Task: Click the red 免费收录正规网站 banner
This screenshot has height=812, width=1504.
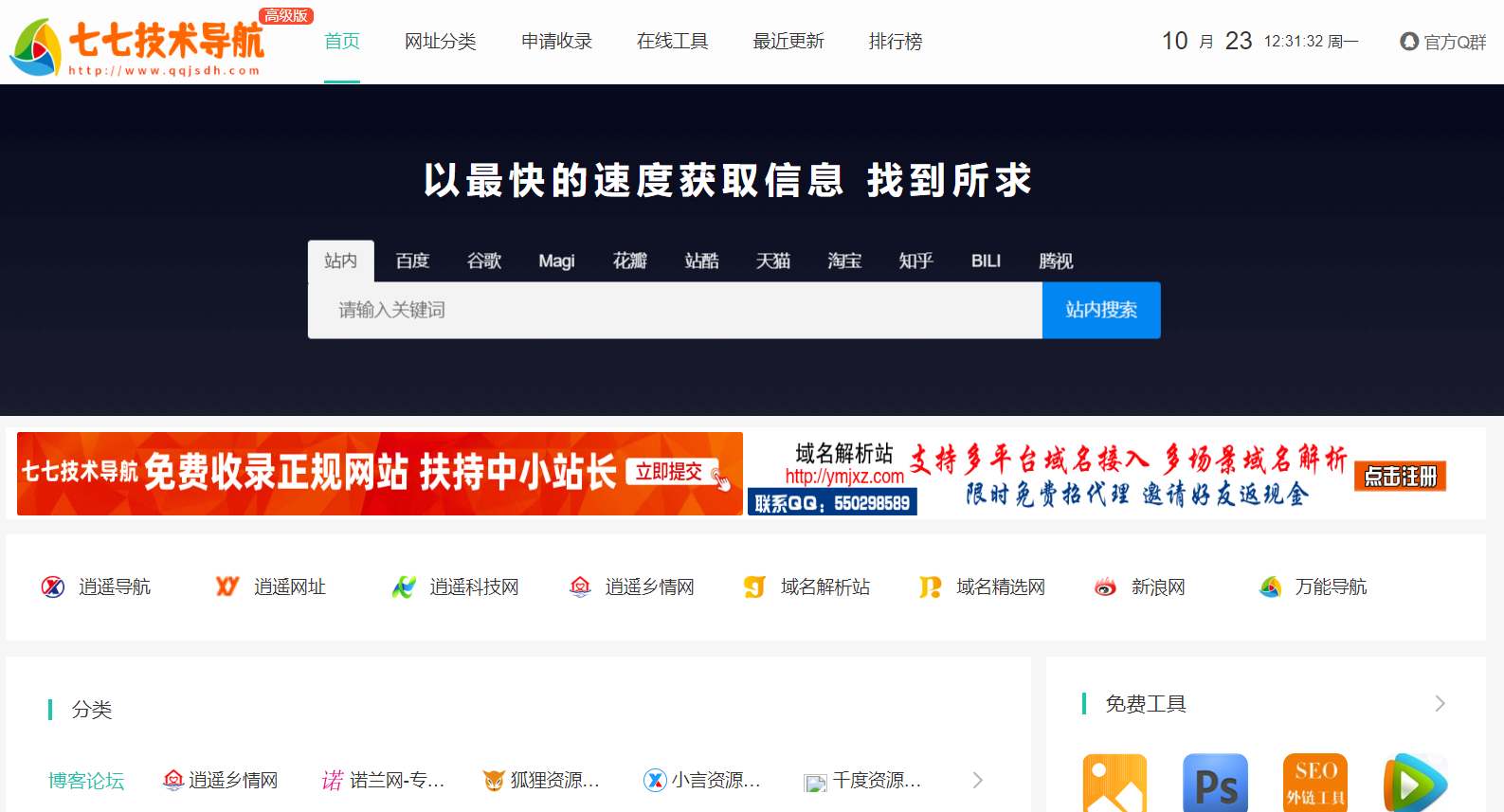Action: (379, 473)
